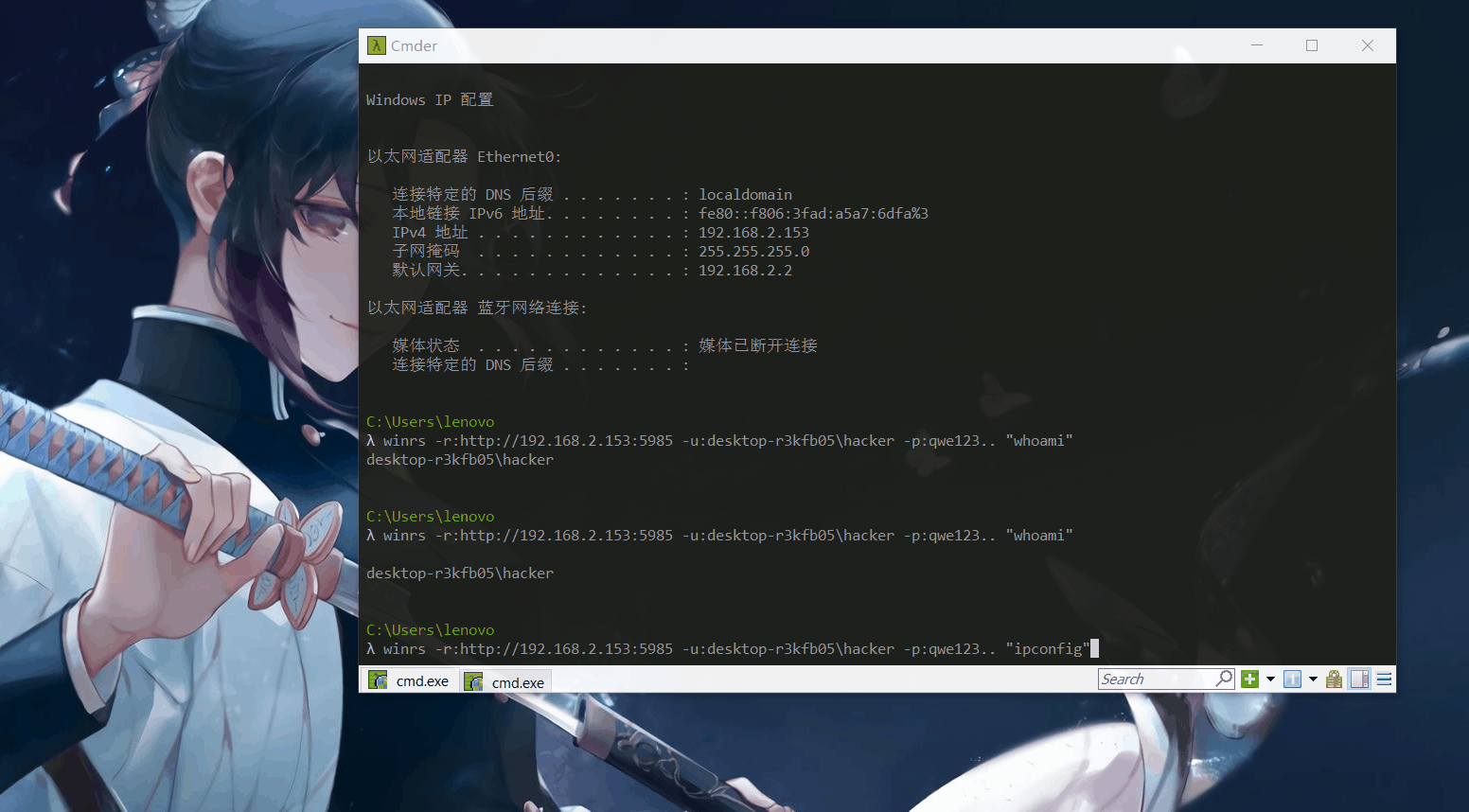Click the second desktop-r3kfb05\hacker output line
This screenshot has width=1469, height=812.
tap(460, 574)
